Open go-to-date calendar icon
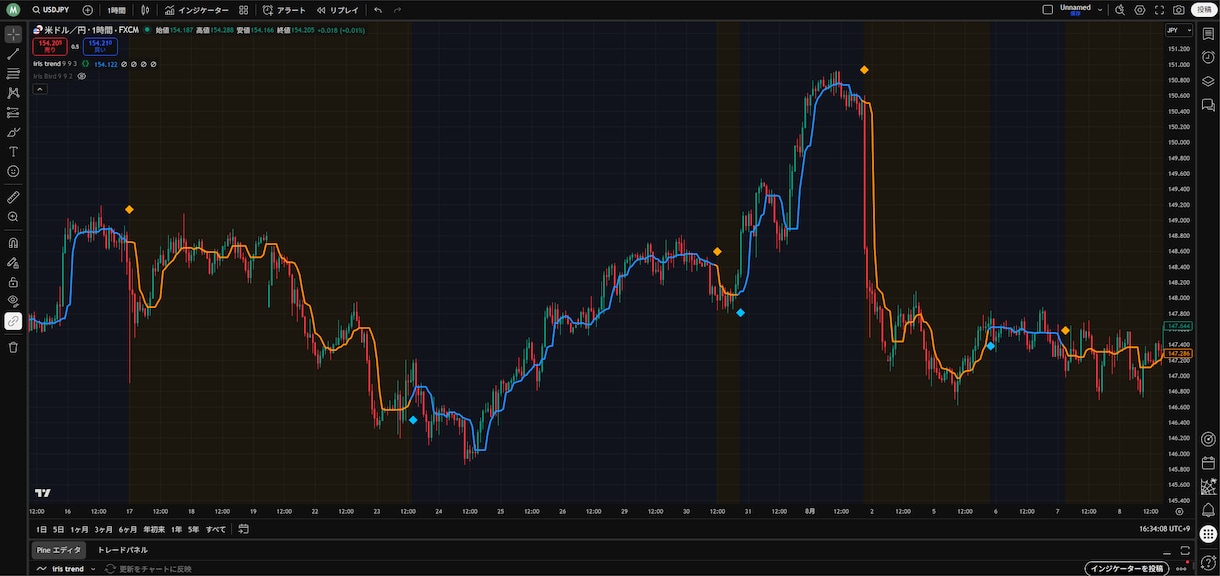This screenshot has width=1220, height=576. click(x=243, y=529)
